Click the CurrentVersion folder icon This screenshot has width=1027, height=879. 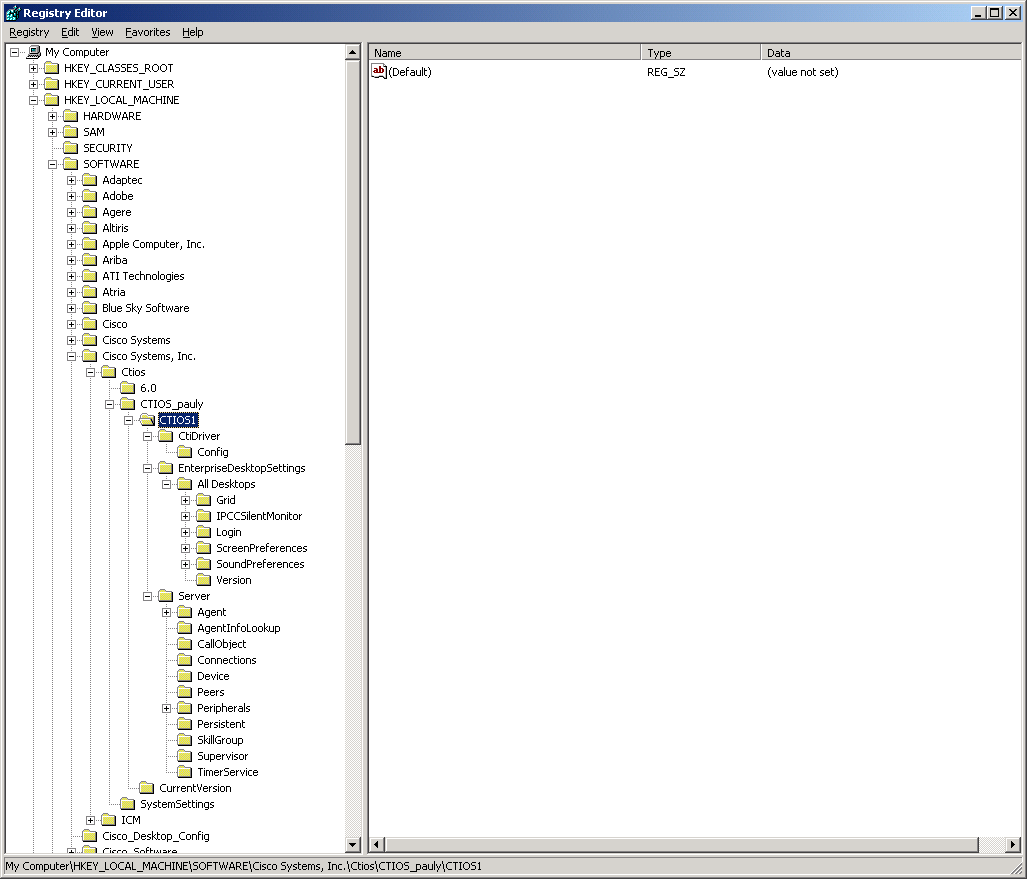pos(147,789)
